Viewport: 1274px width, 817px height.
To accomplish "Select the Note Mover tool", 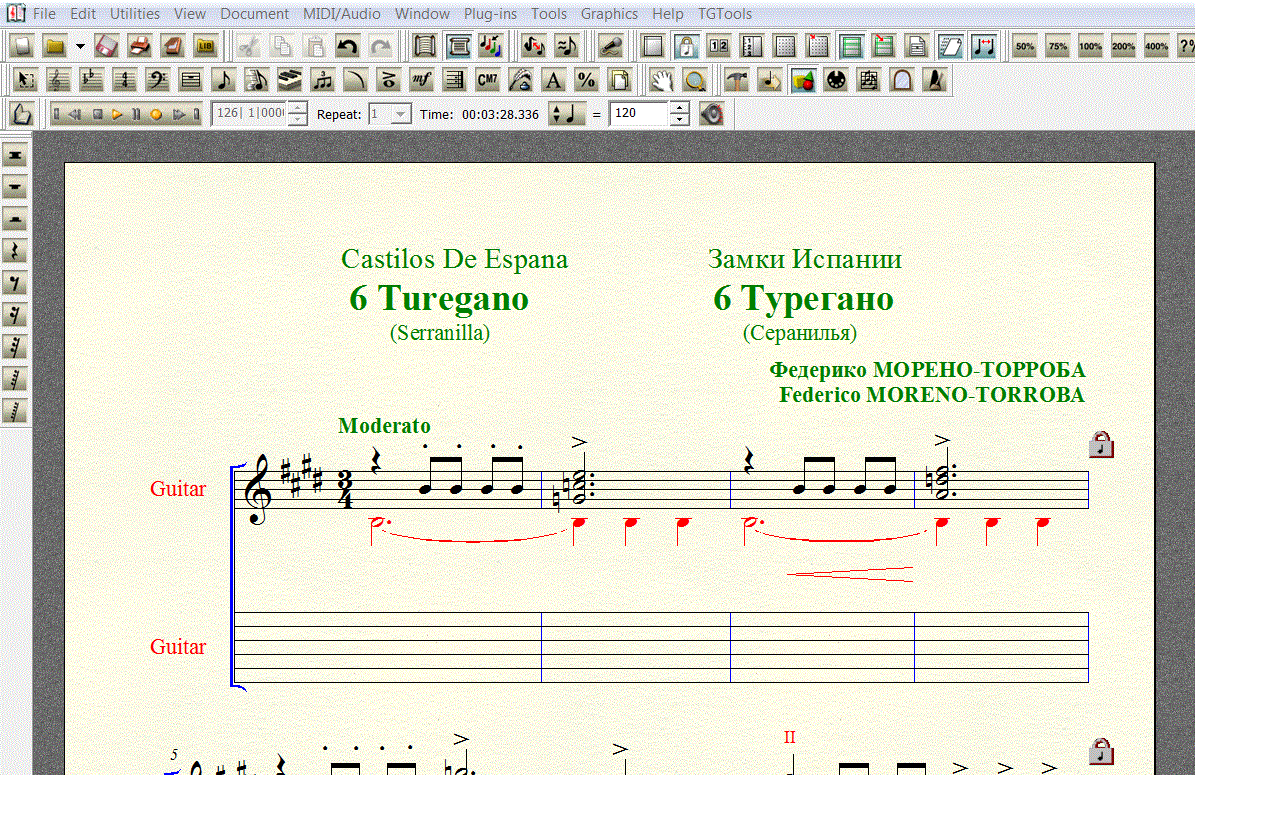I will coord(769,80).
